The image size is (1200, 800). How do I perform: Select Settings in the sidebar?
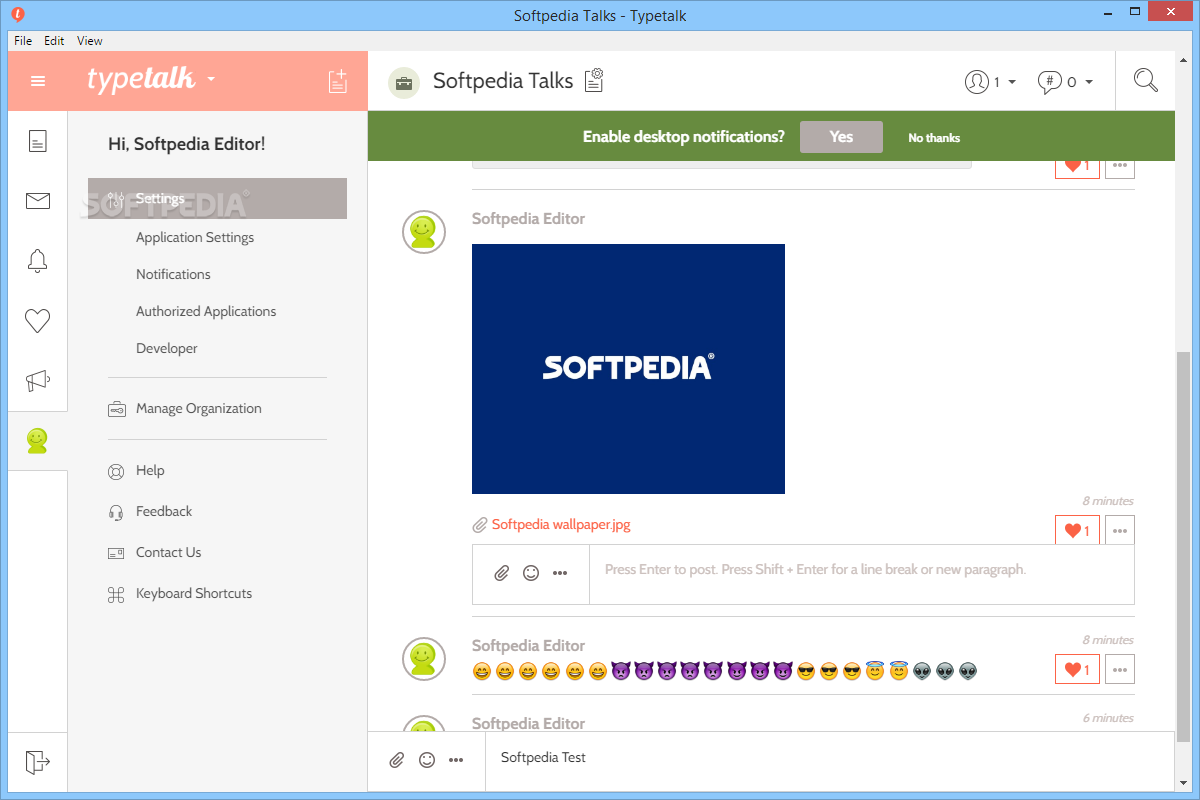point(217,198)
